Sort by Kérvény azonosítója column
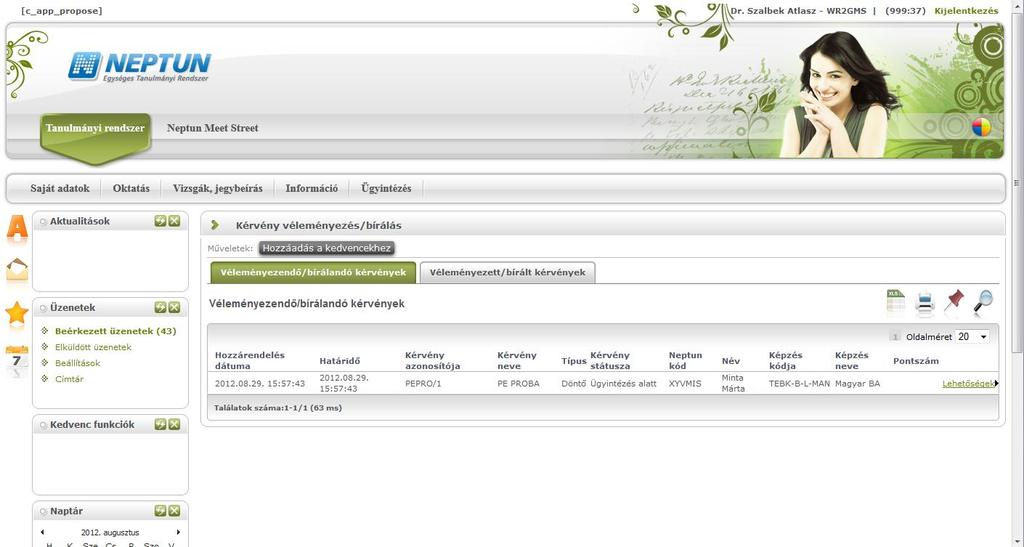Image resolution: width=1024 pixels, height=547 pixels. (432, 360)
